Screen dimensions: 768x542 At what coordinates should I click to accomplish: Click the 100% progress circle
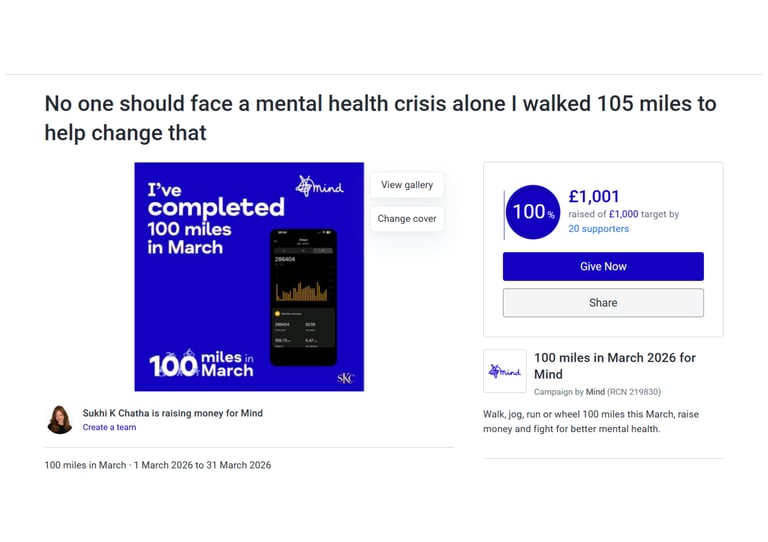pos(533,212)
